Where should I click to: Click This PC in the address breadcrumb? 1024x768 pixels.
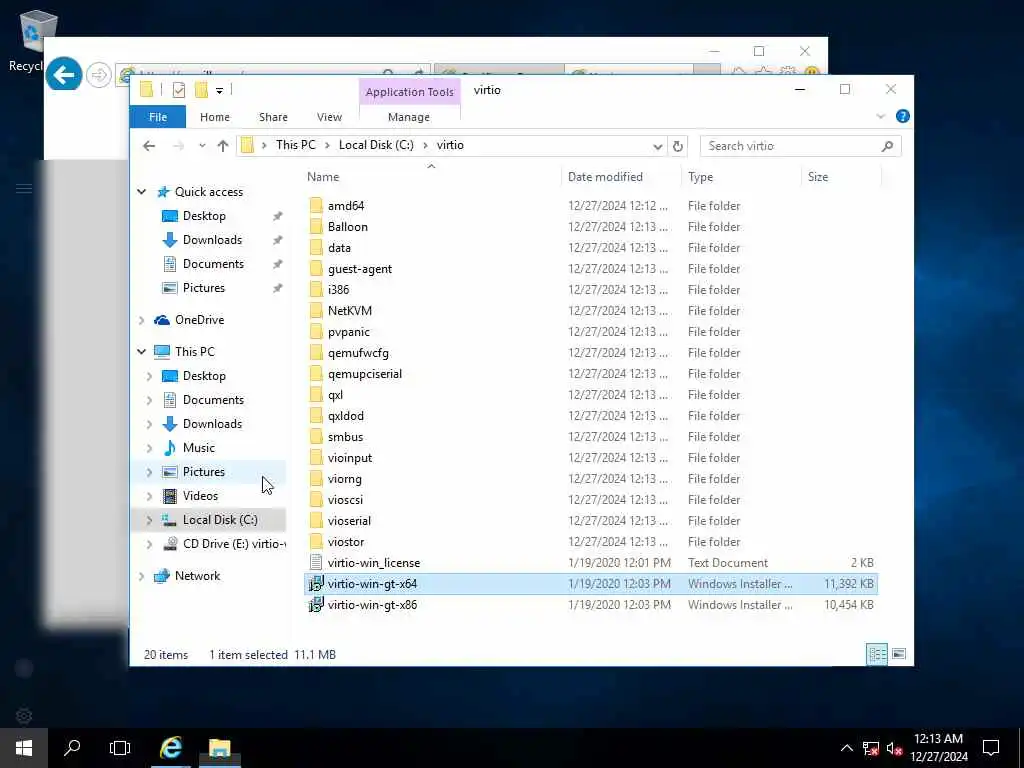pyautogui.click(x=295, y=145)
